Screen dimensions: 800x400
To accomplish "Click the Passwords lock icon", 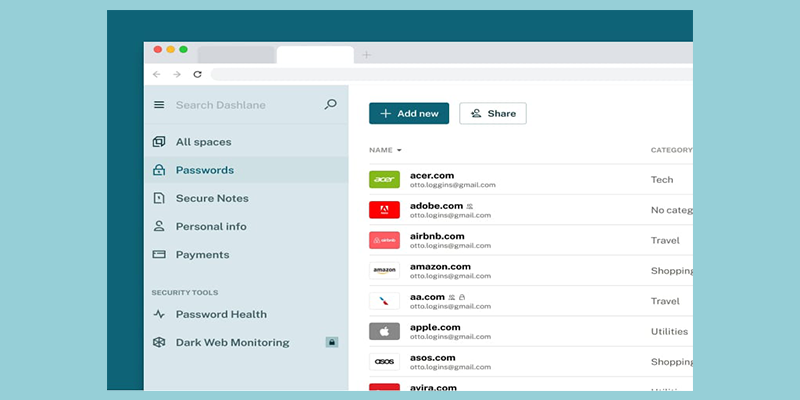I will [x=159, y=170].
